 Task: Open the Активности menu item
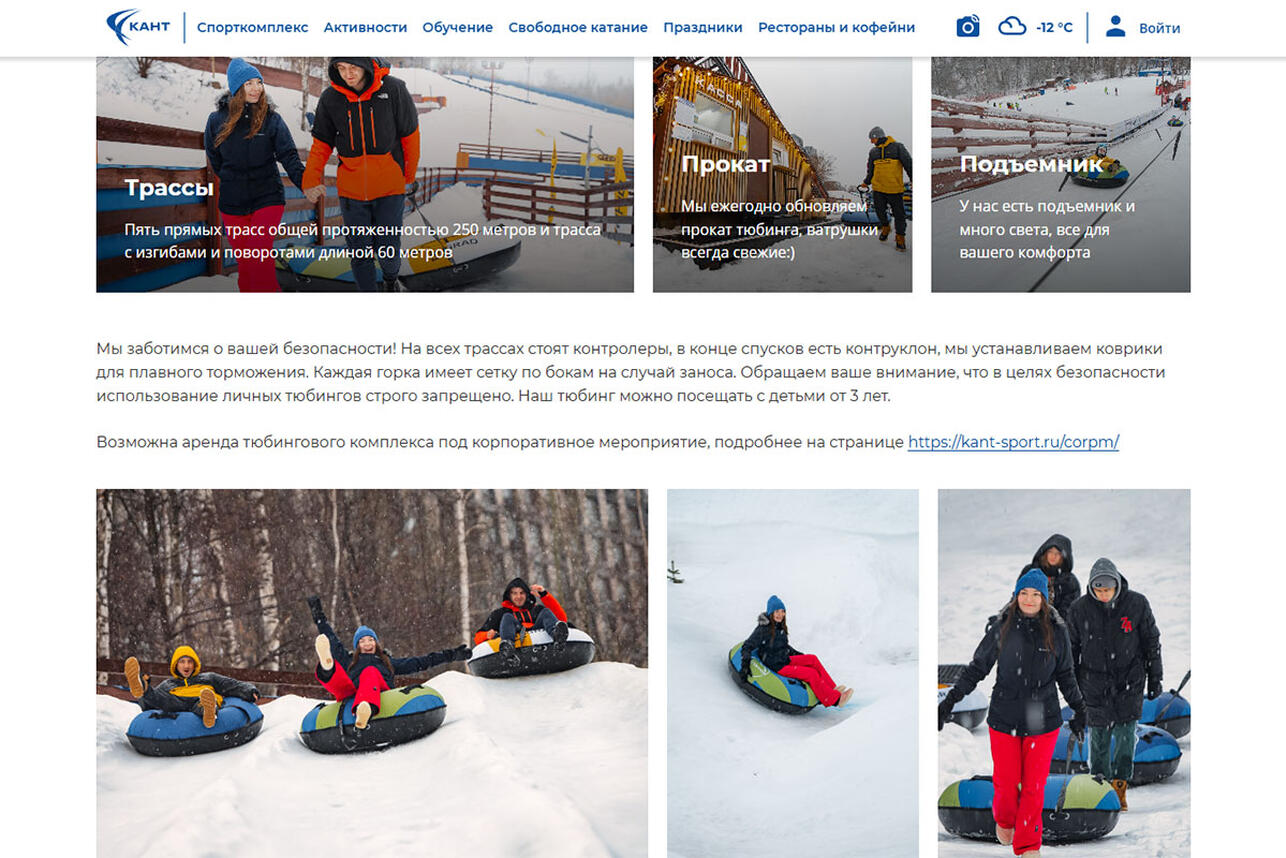point(365,28)
